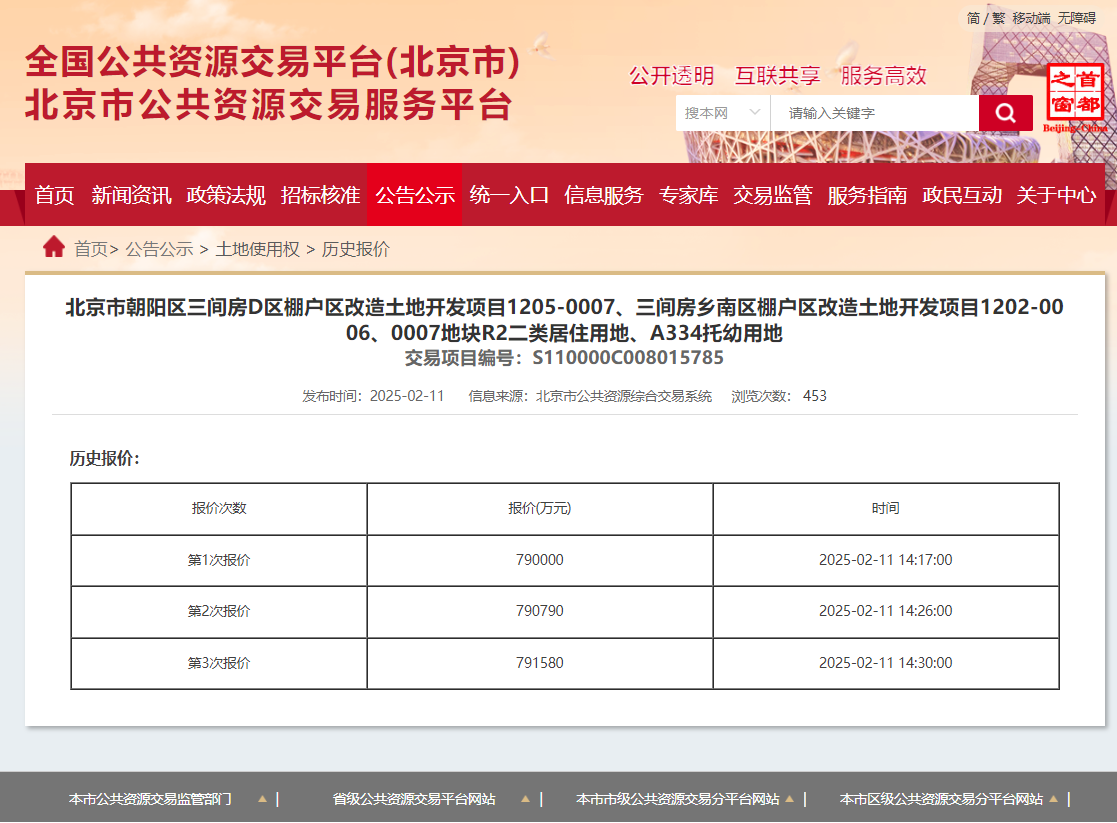Expand 本市公共资源交易监管部门 footer list

click(x=261, y=799)
